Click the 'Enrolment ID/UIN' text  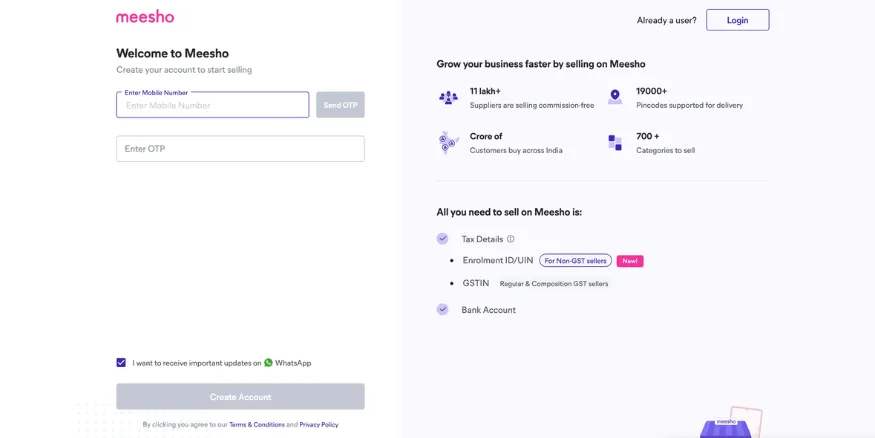click(x=498, y=261)
